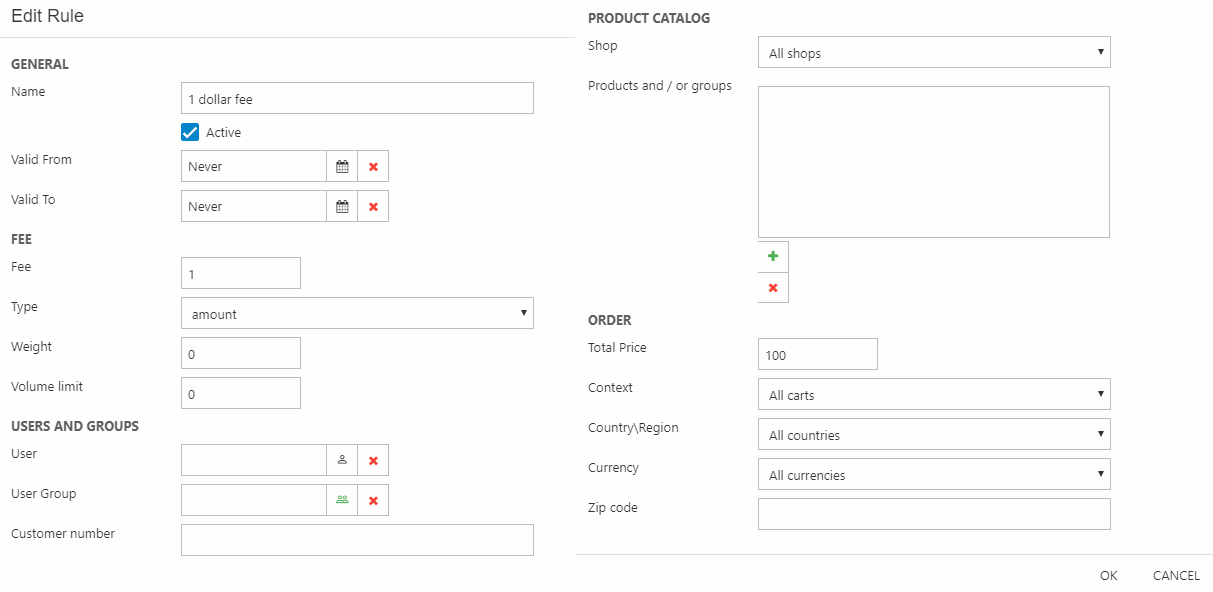The width and height of the screenshot is (1213, 592).
Task: Clear the User Group field
Action: [373, 500]
